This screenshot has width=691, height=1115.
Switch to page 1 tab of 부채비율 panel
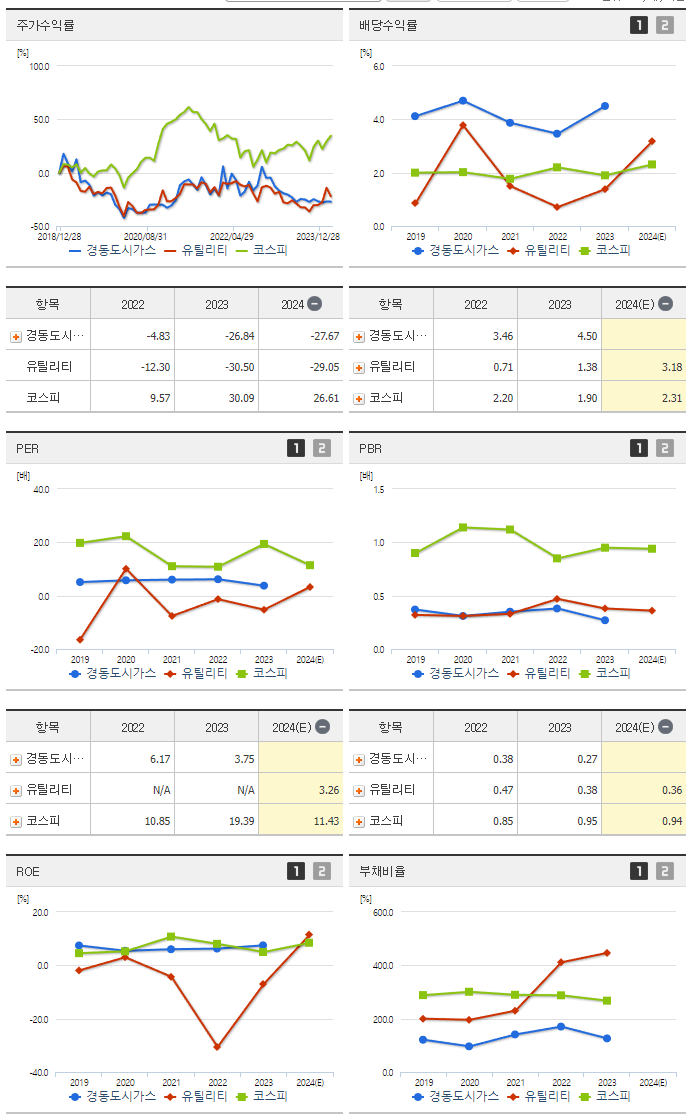coord(639,871)
